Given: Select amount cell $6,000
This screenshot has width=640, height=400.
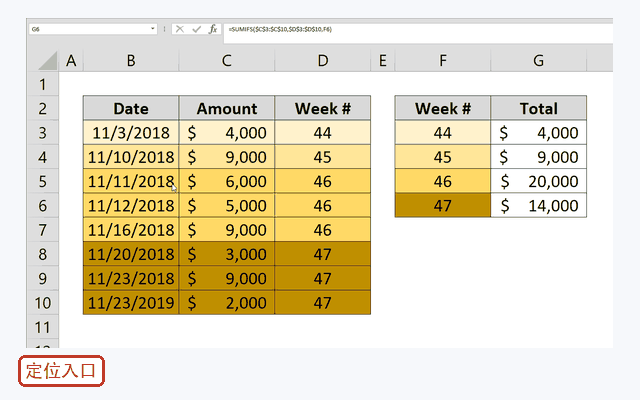Looking at the screenshot, I should (x=227, y=182).
